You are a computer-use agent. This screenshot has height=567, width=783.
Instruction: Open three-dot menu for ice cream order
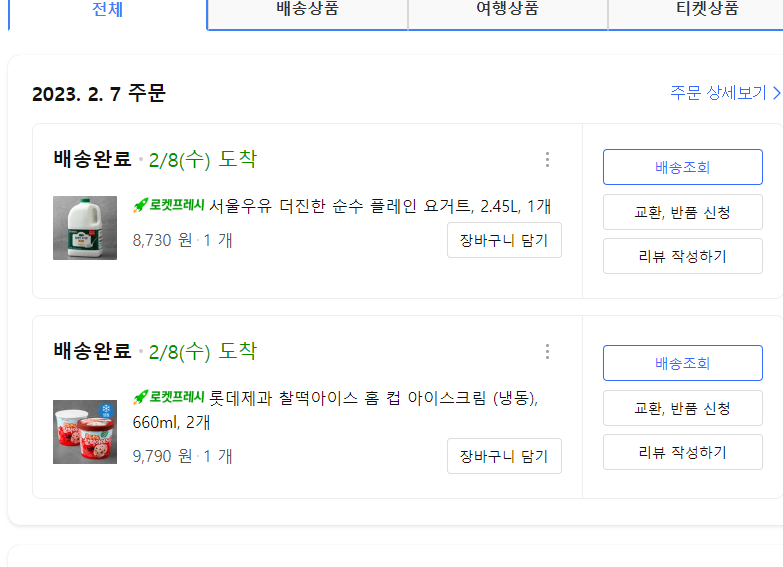pos(547,351)
